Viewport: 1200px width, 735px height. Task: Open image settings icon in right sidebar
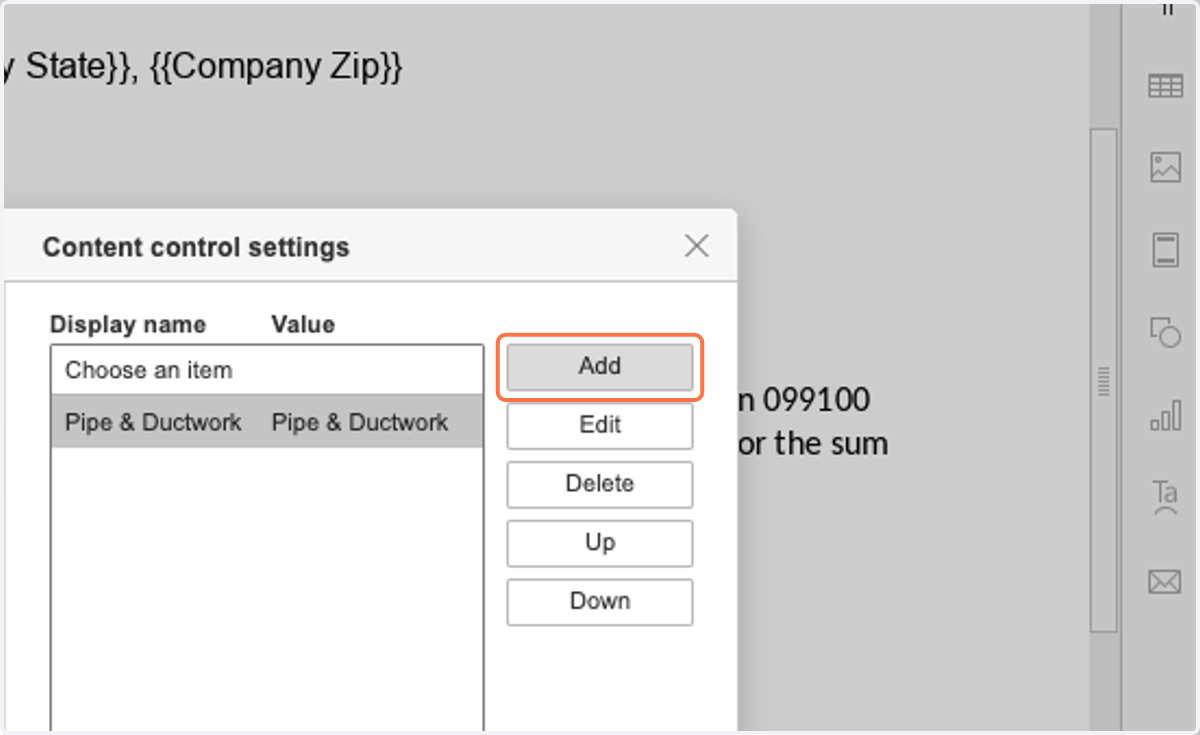pos(1165,167)
